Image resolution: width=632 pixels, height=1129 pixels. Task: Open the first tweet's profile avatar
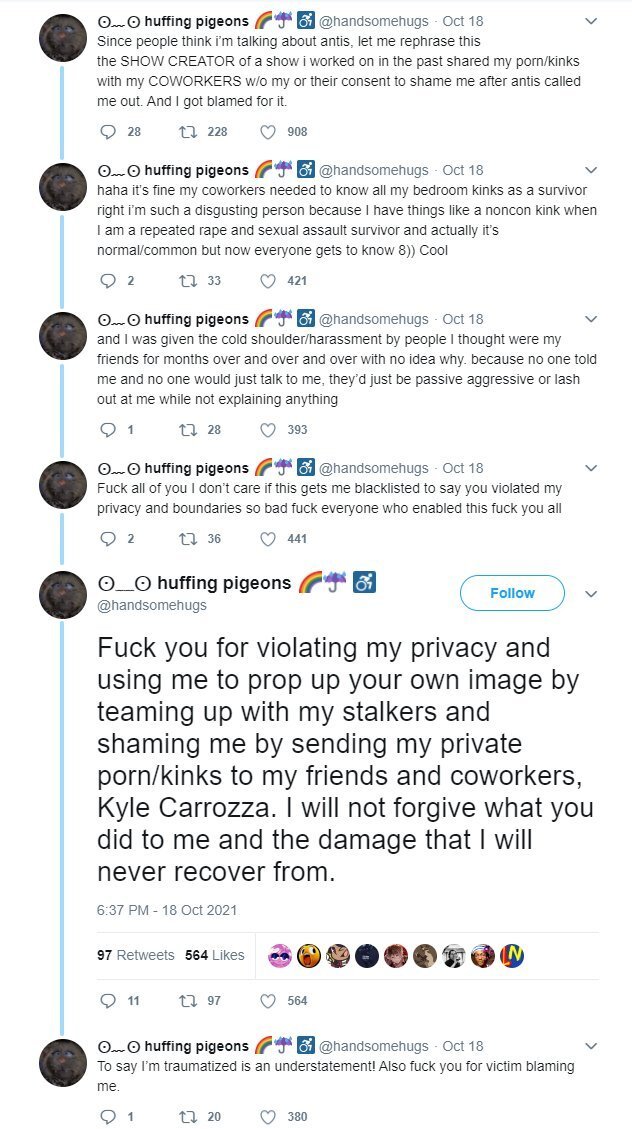coord(63,38)
